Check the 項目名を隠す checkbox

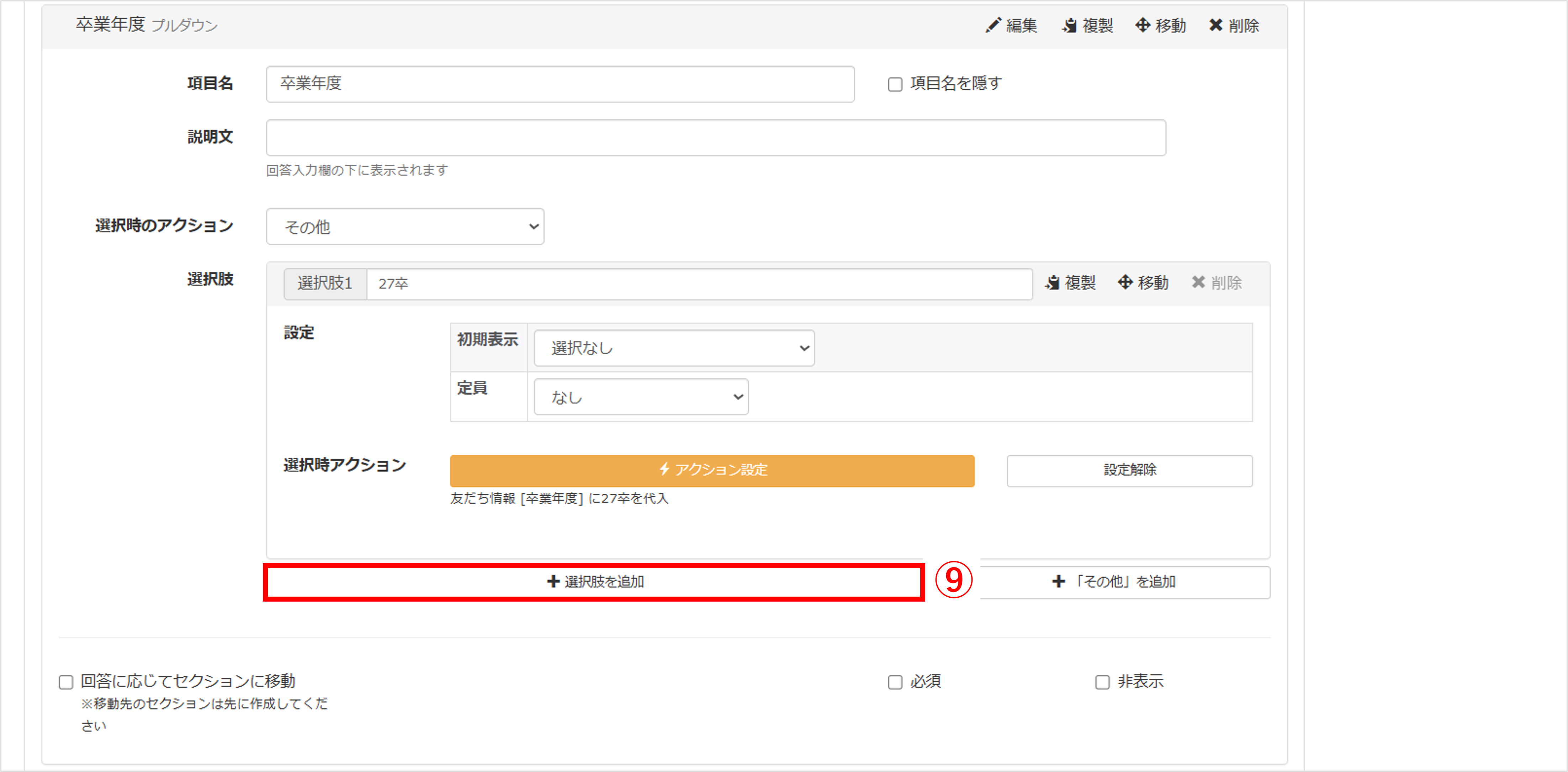(895, 84)
